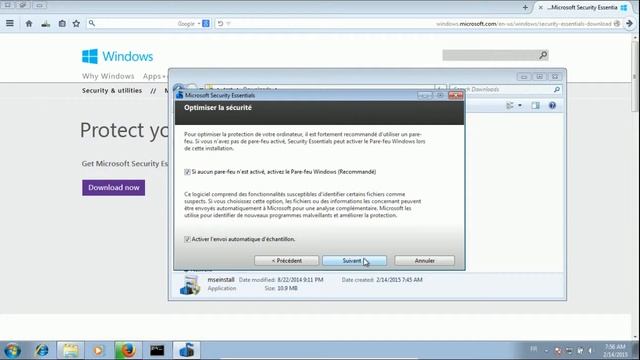Click into the webpage search box
Image resolution: width=640 pixels, height=360 pixels.
[x=490, y=55]
